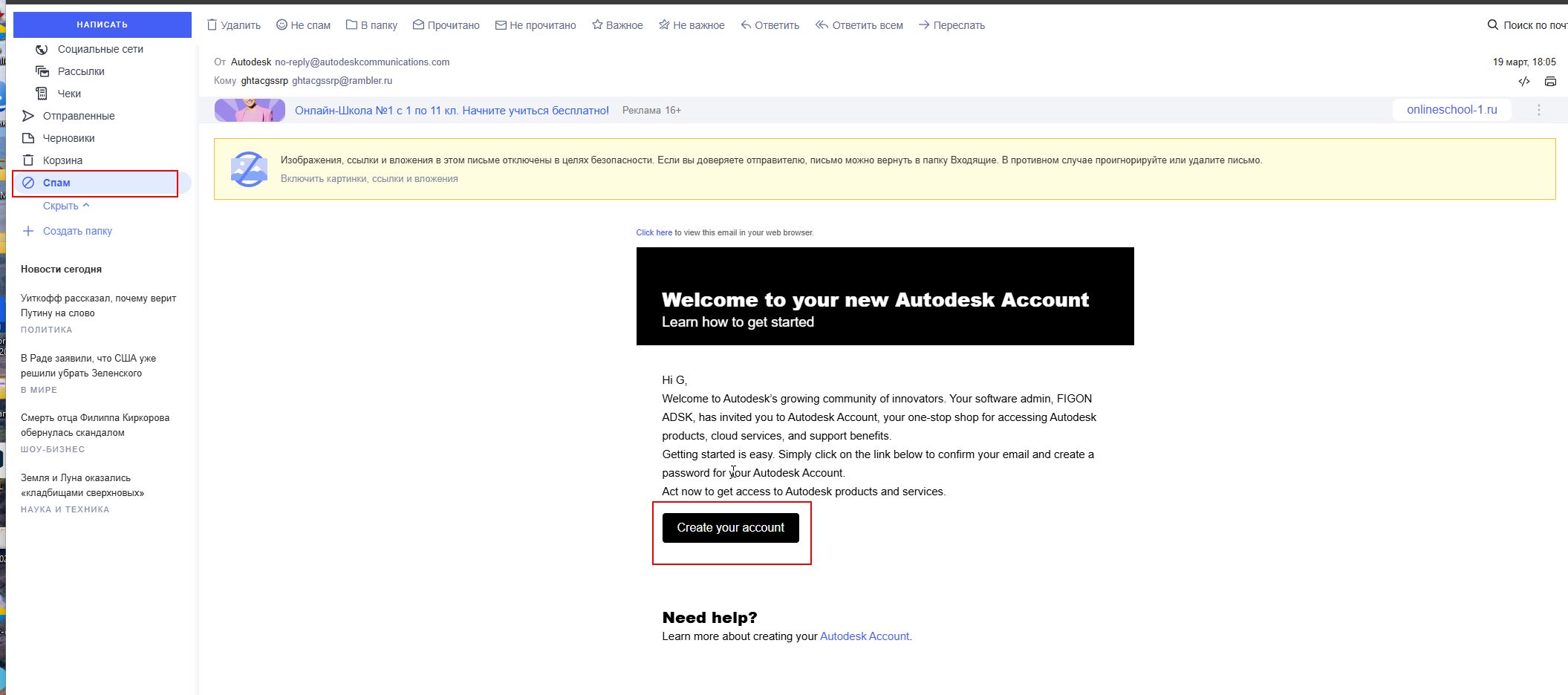Click Включить картинки, ссылки и вложения
Screen dimensions: 1568x695
[x=369, y=178]
